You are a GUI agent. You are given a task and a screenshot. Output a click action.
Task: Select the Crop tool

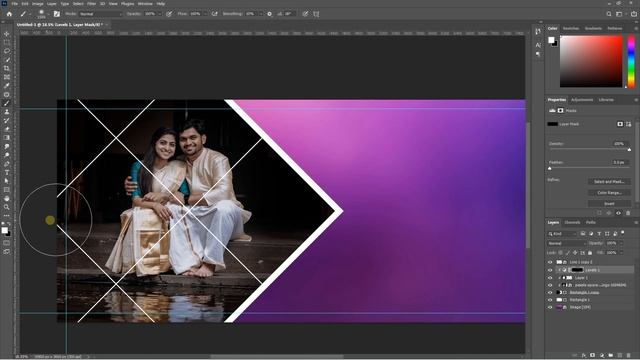(x=7, y=68)
